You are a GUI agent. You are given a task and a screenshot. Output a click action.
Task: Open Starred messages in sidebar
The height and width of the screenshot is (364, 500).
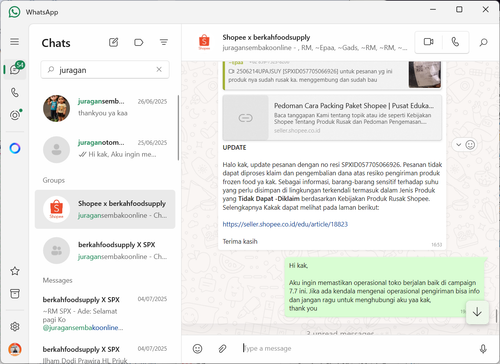pos(15,271)
